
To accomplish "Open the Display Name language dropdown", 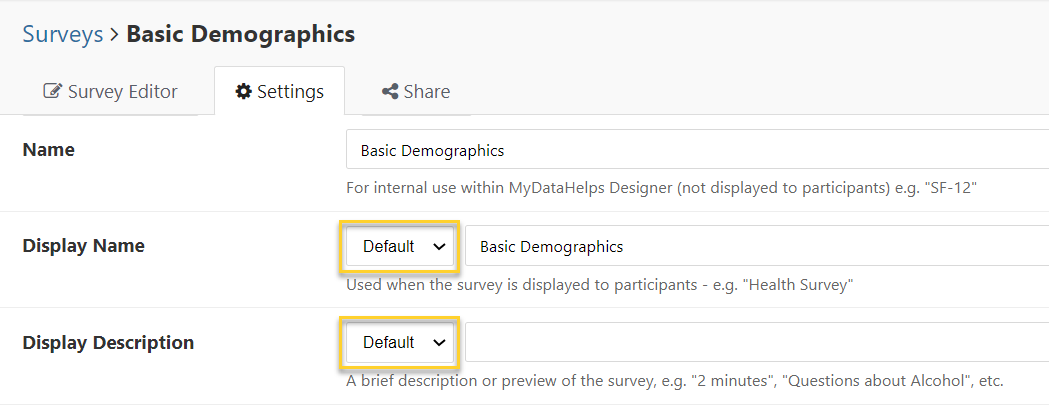I will [x=400, y=246].
